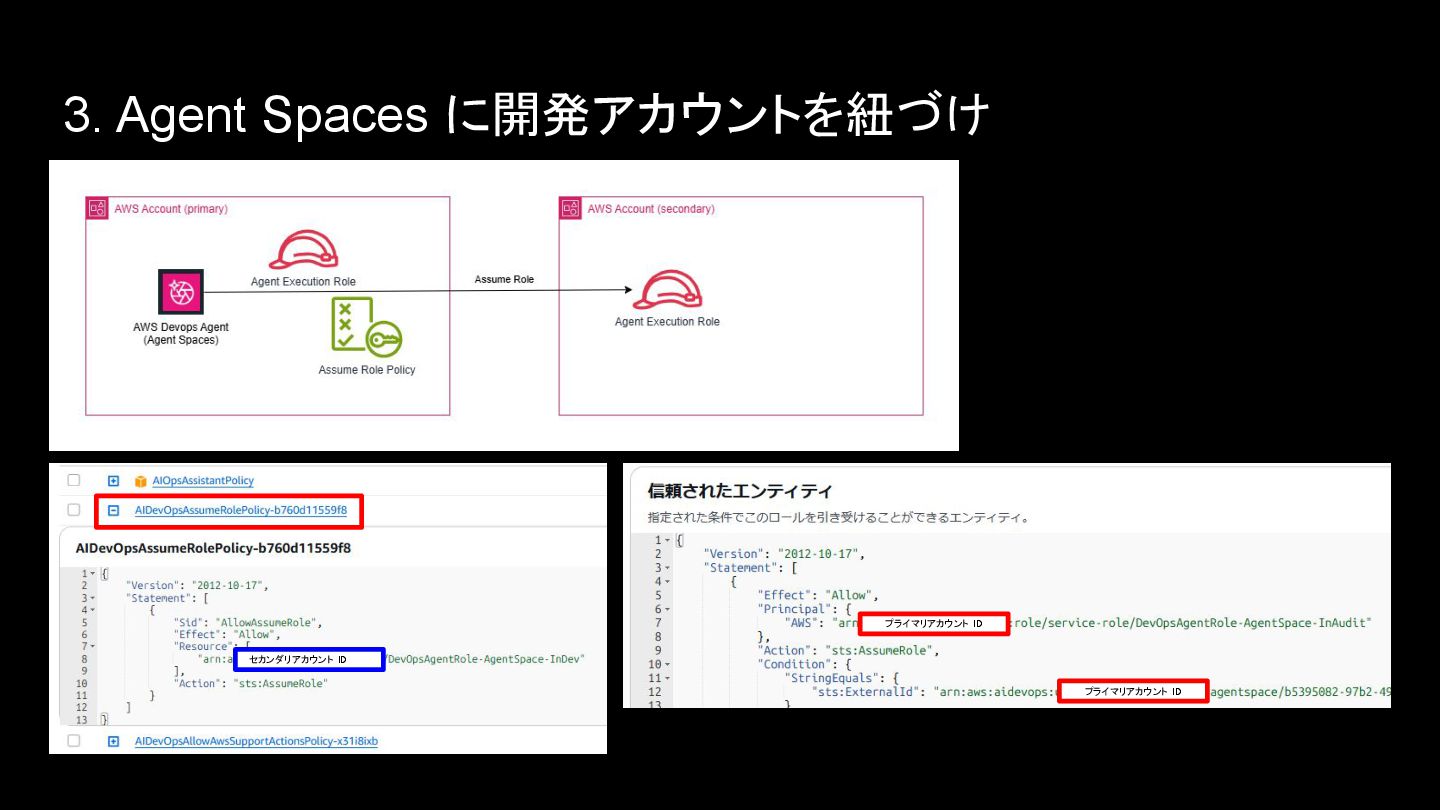Click the bold AIDevOpsAssumeRolePolicy-b760d11559f8 panel heading
The width and height of the screenshot is (1440, 810).
[213, 548]
